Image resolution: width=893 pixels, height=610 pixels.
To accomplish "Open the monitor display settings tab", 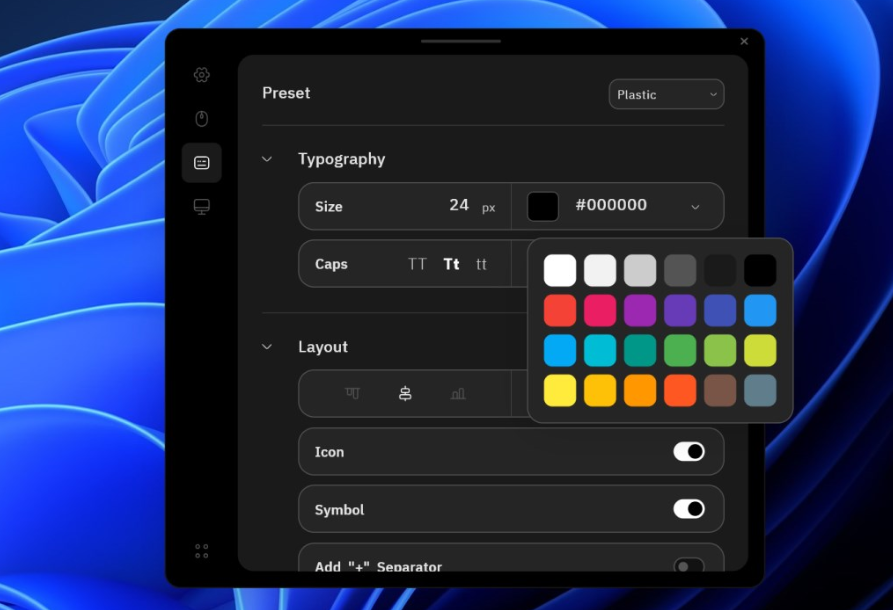I will [x=202, y=207].
